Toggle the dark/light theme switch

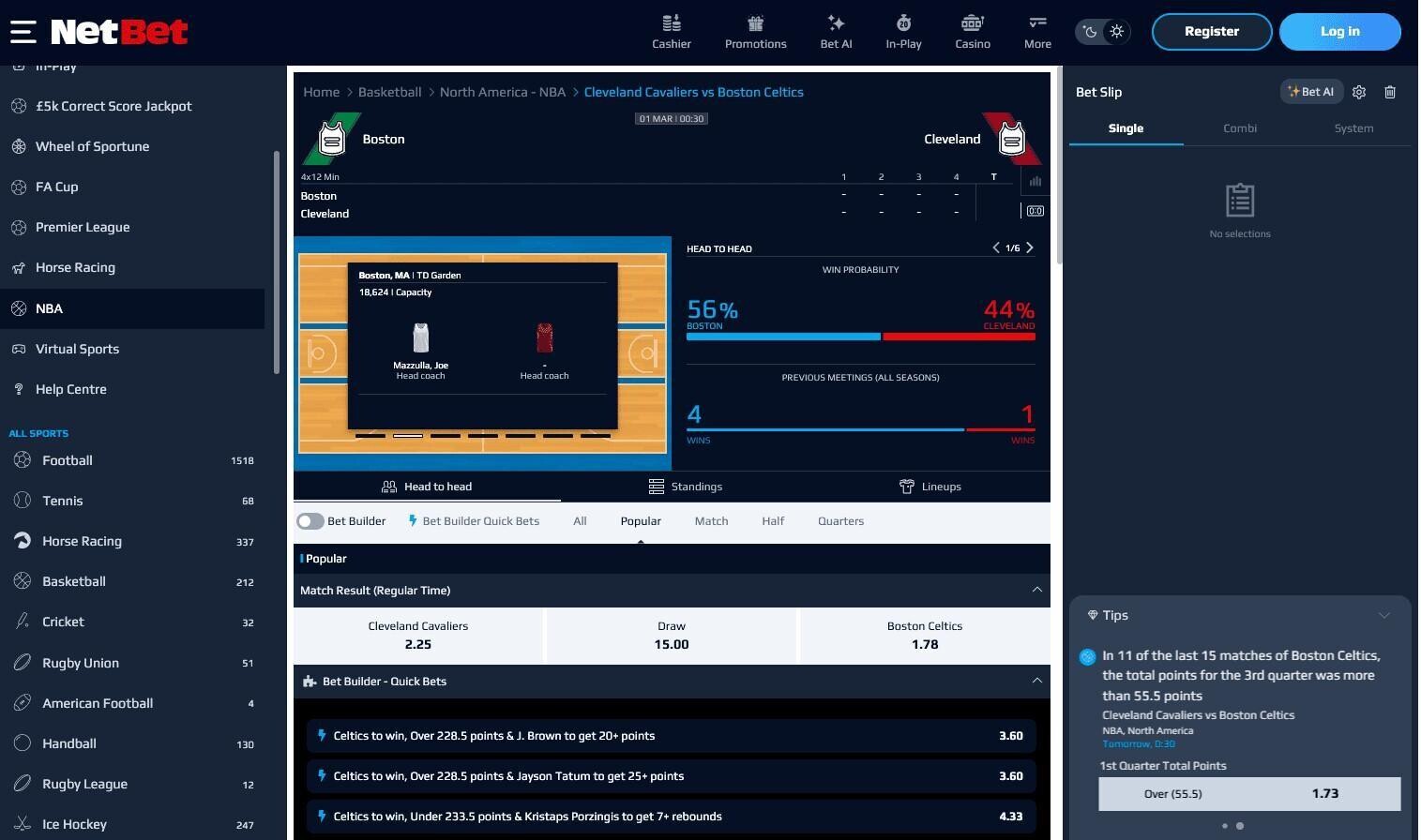click(1103, 32)
